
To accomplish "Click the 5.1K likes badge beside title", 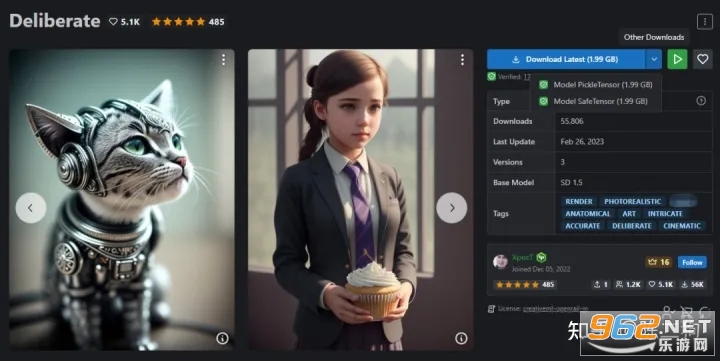I will click(x=124, y=22).
